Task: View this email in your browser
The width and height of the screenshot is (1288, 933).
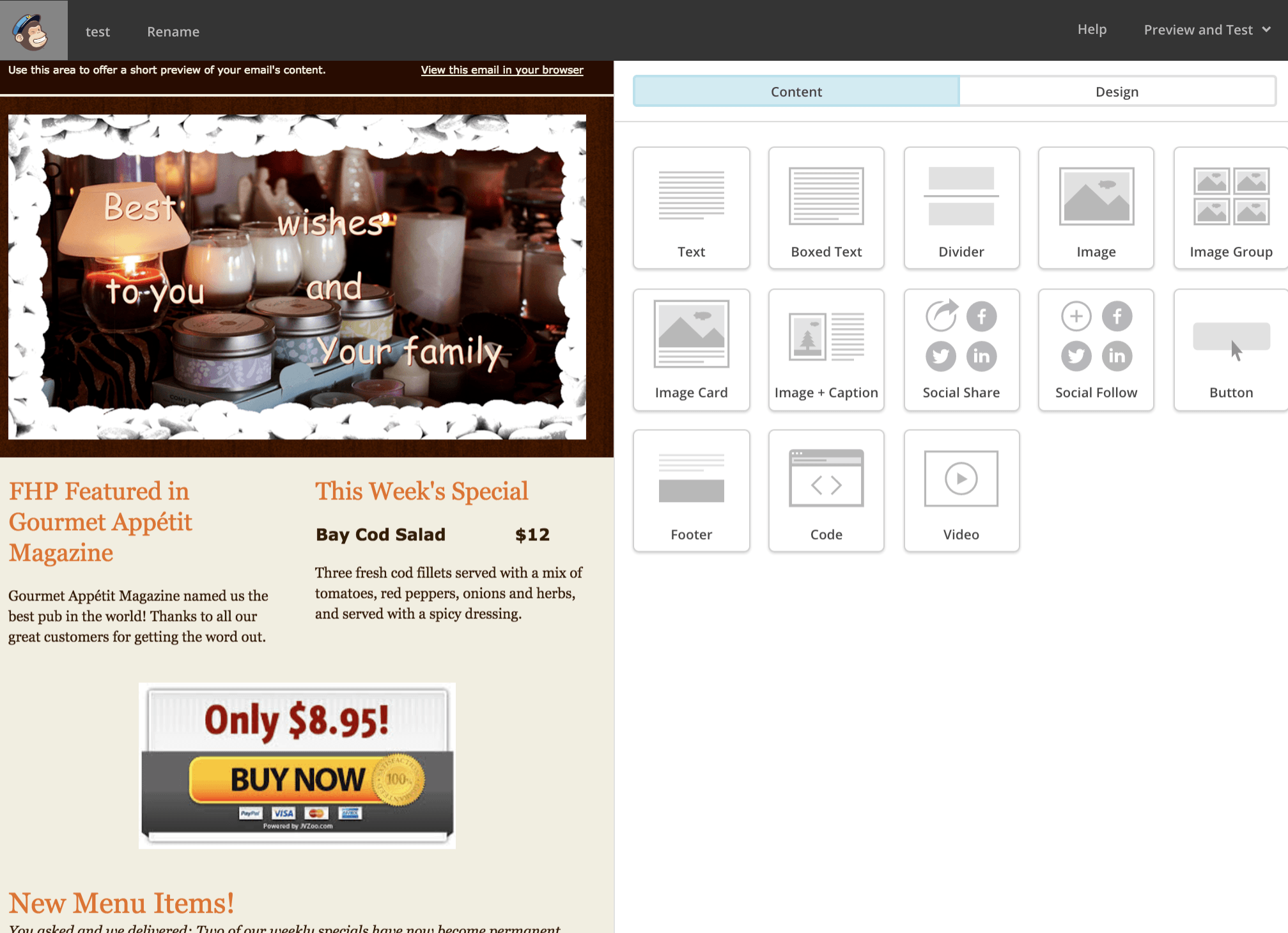Action: click(x=502, y=70)
